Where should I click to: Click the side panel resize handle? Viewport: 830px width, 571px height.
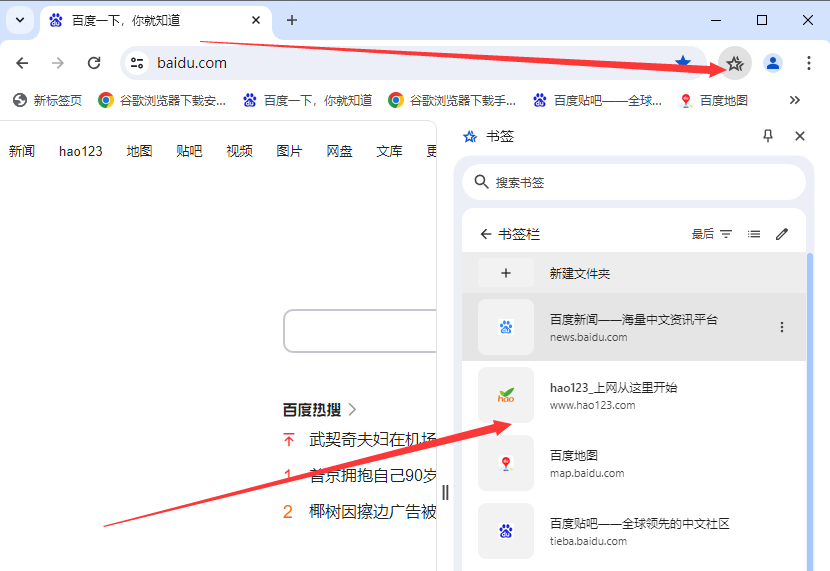445,493
